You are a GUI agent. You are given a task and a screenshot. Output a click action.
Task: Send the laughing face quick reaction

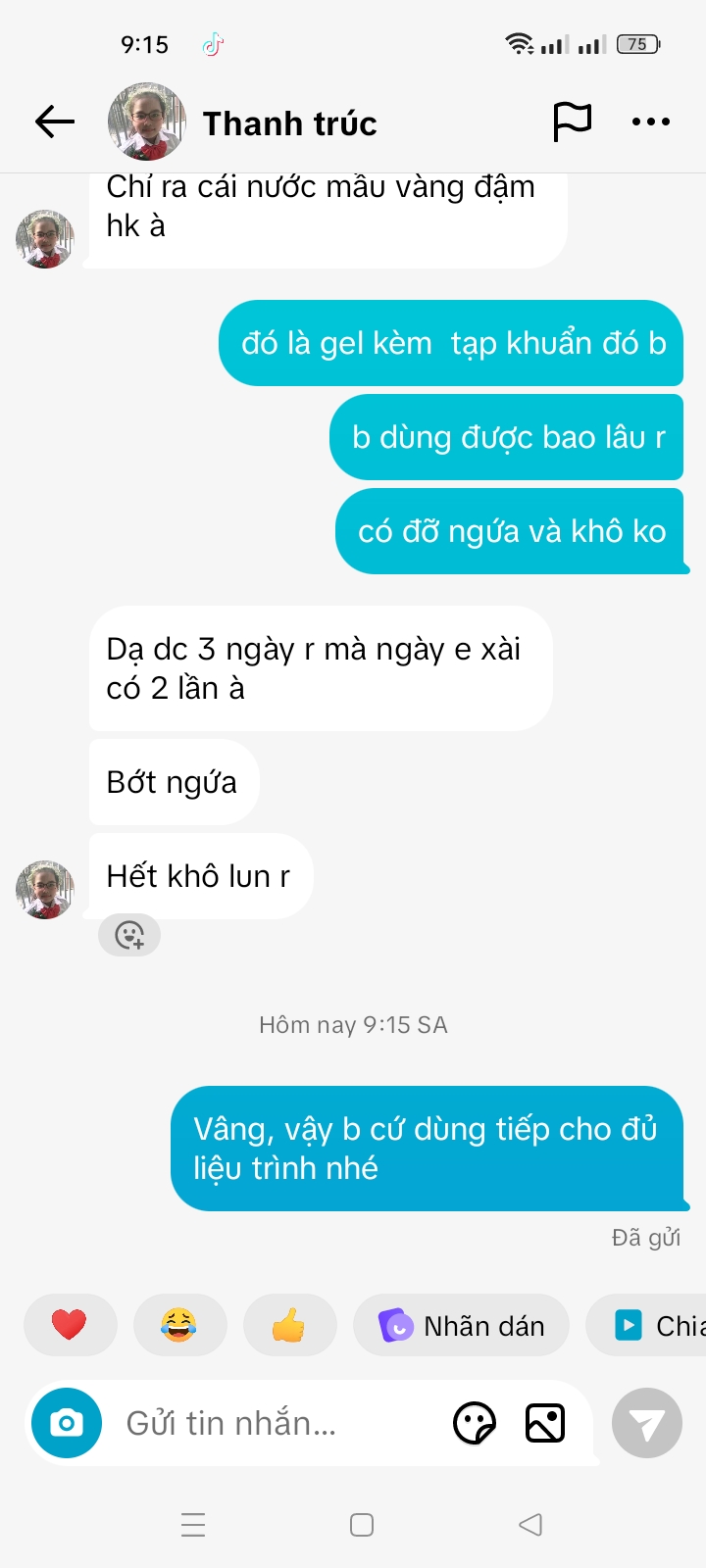(178, 1325)
